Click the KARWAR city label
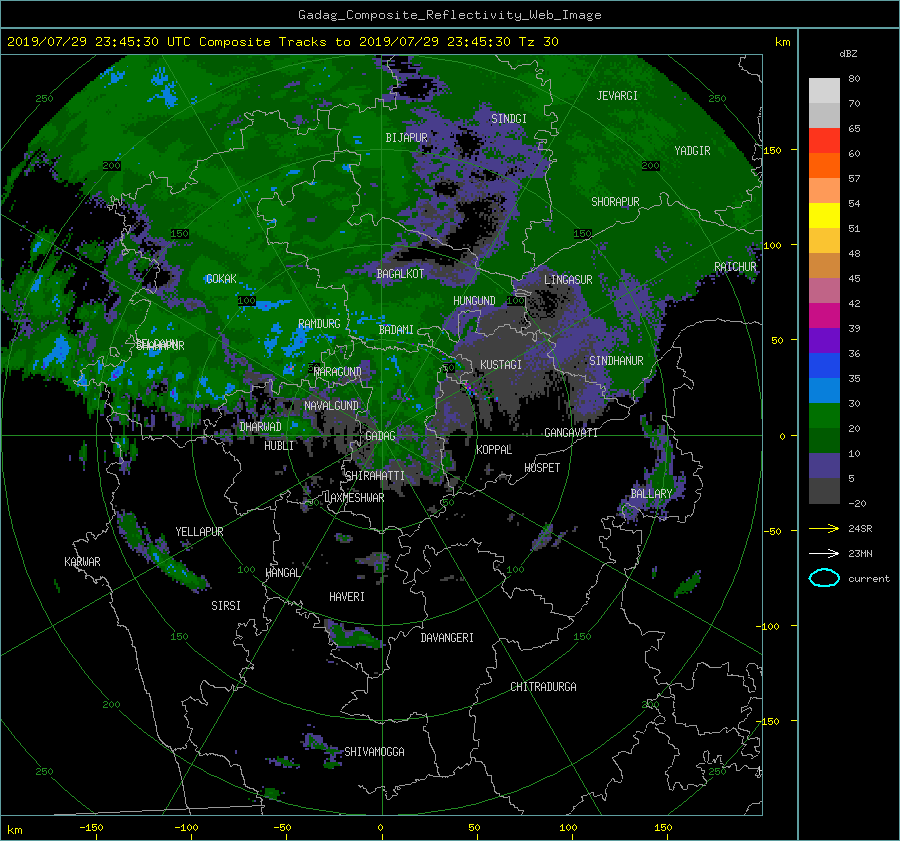The width and height of the screenshot is (900, 841). (x=82, y=562)
